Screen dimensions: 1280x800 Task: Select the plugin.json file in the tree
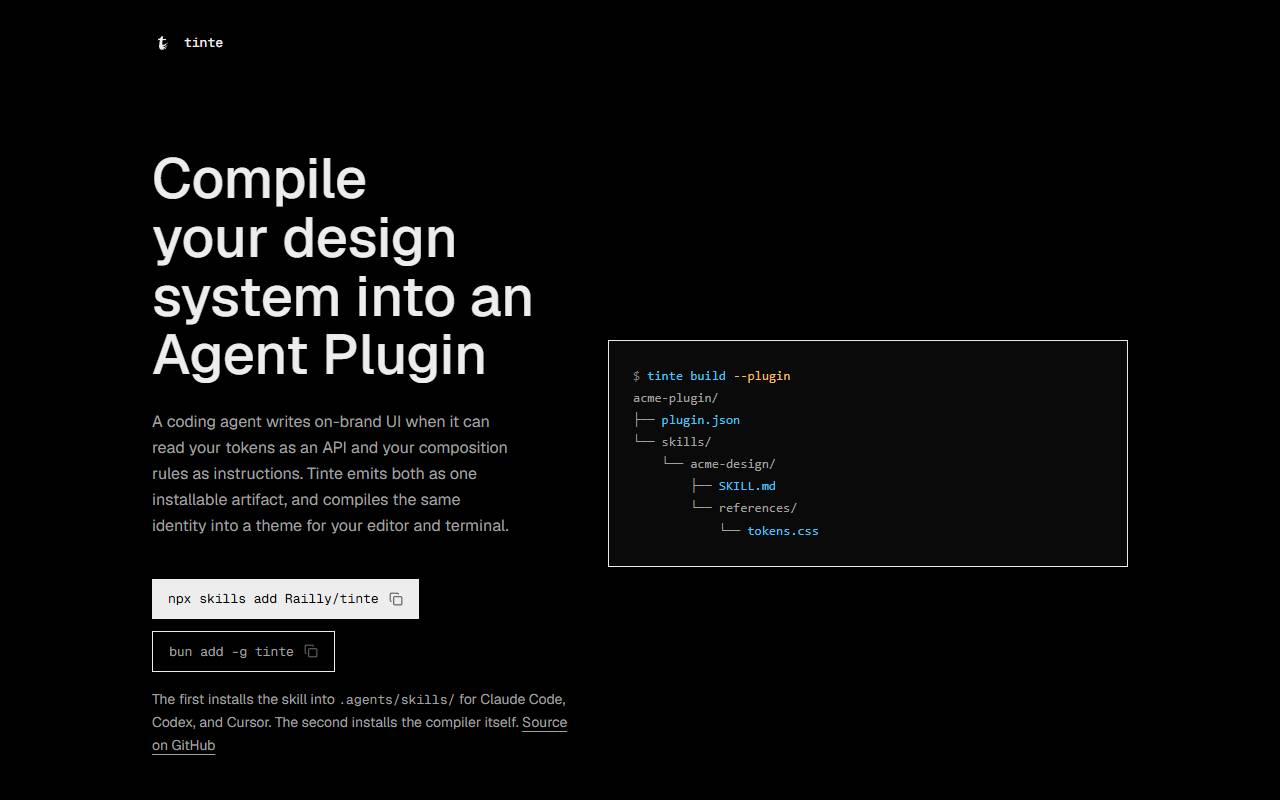pos(700,420)
